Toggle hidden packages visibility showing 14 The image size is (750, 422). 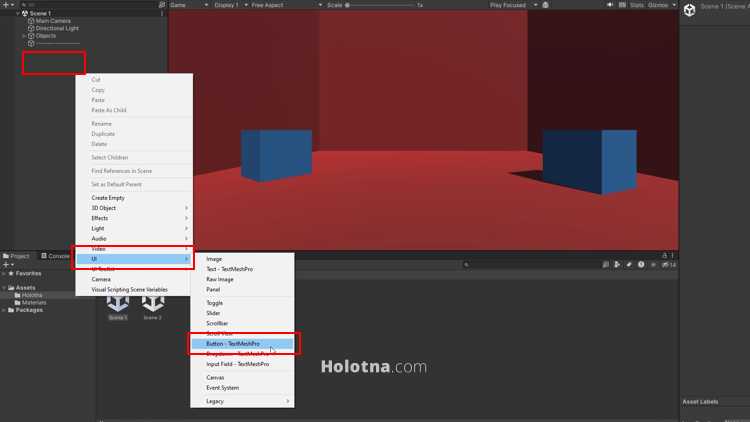pos(669,265)
